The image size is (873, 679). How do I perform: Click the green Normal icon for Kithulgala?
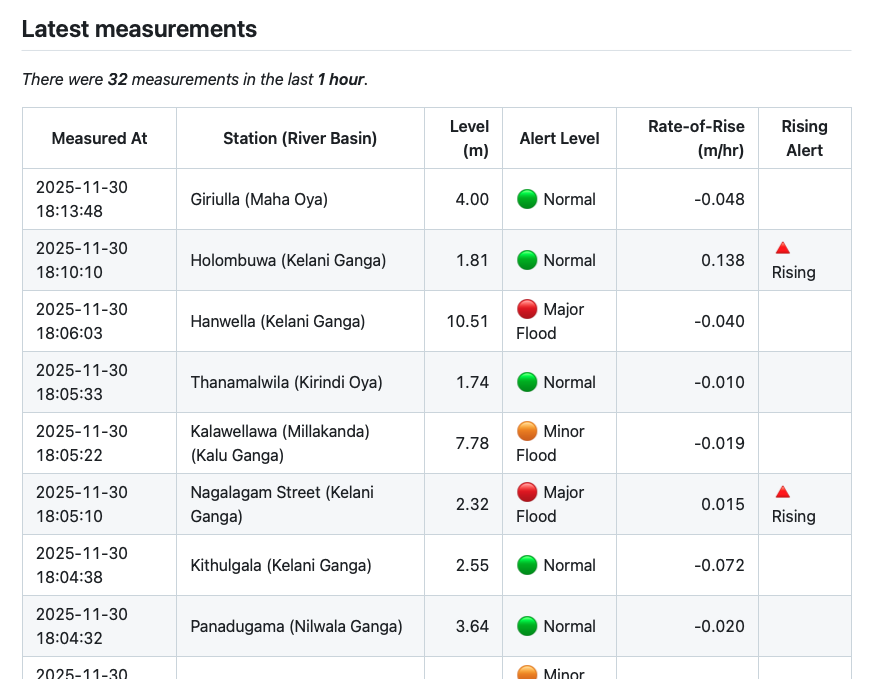527,565
